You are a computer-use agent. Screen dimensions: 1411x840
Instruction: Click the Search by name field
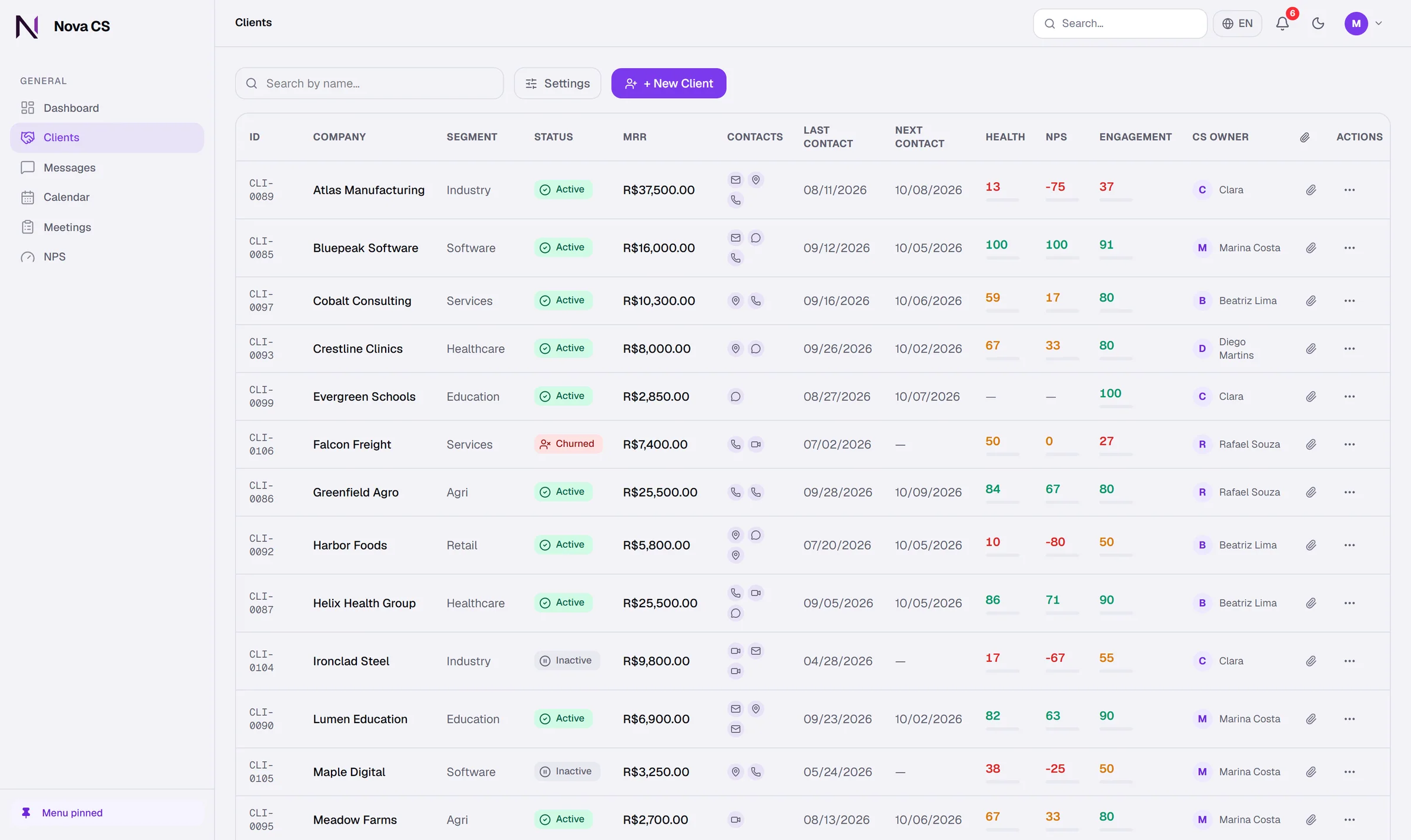coord(369,83)
